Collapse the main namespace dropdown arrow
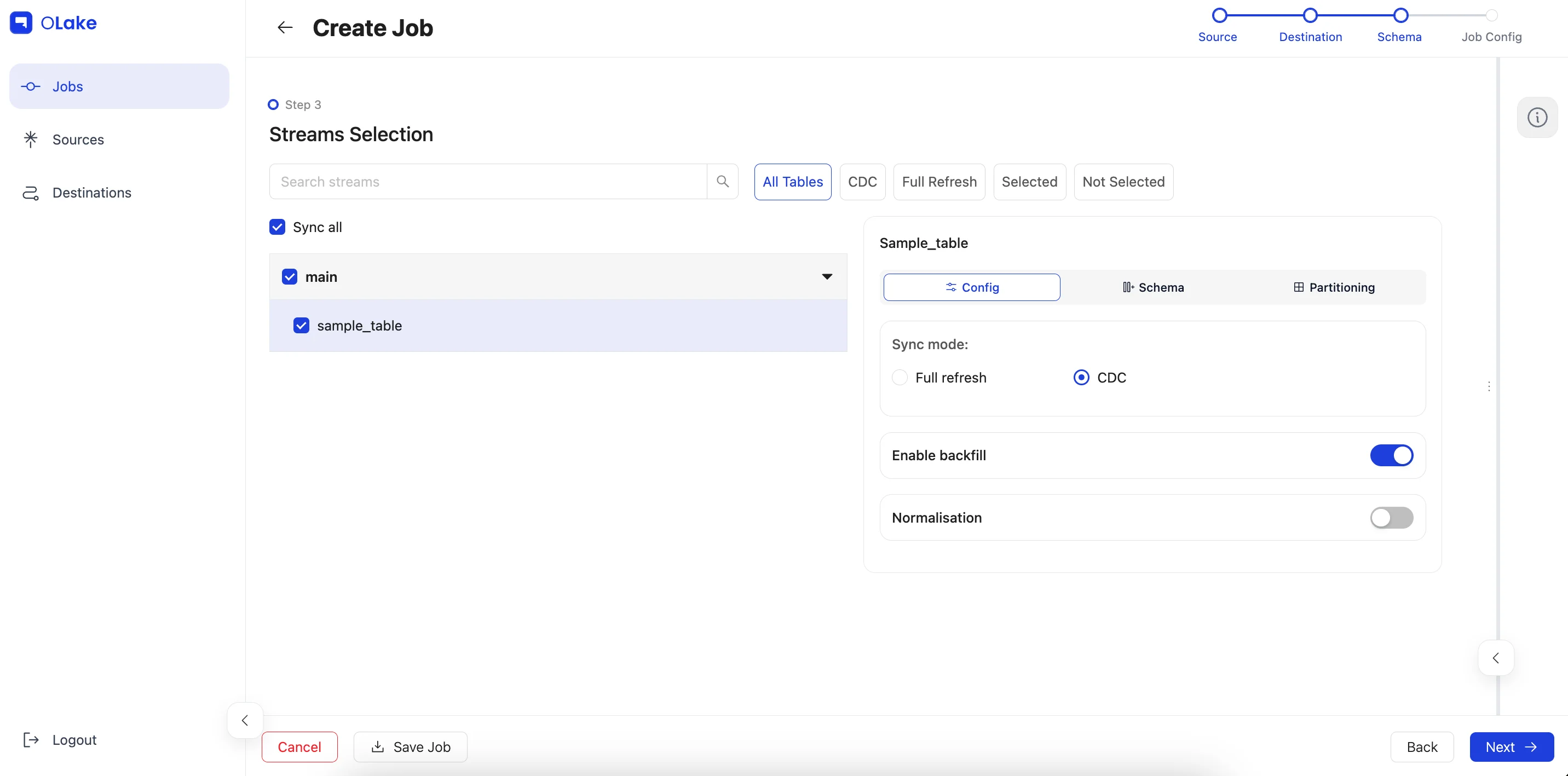1568x776 pixels. pyautogui.click(x=827, y=276)
